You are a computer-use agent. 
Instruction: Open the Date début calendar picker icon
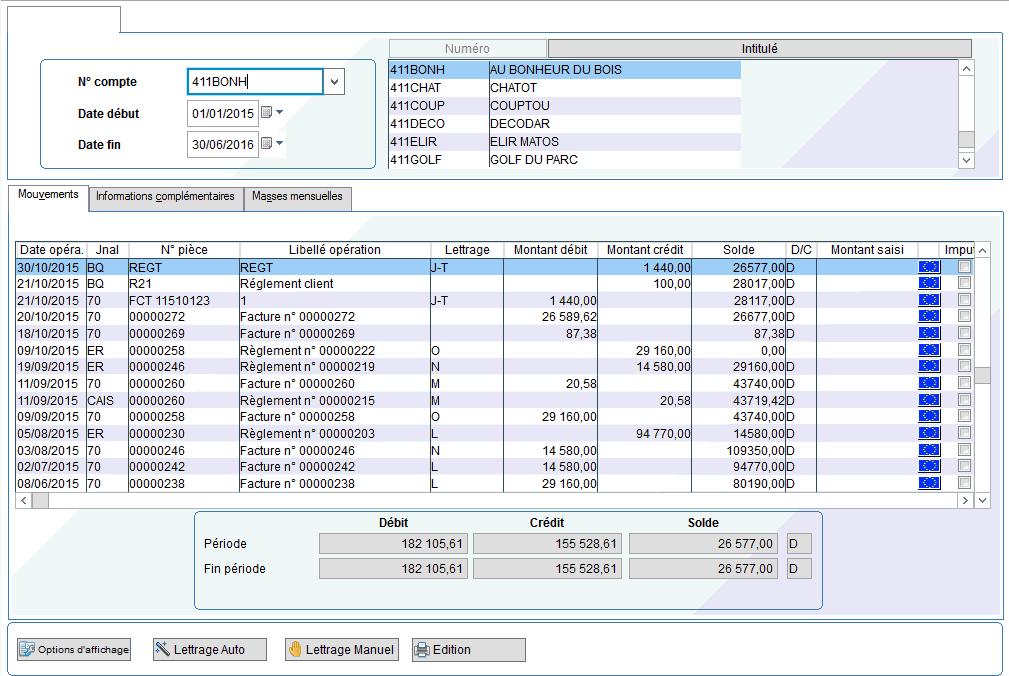(x=266, y=113)
